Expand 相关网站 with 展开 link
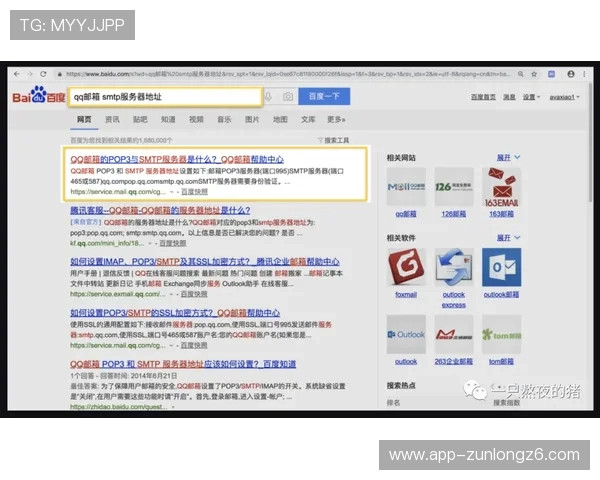This screenshot has width=600, height=480. point(508,158)
